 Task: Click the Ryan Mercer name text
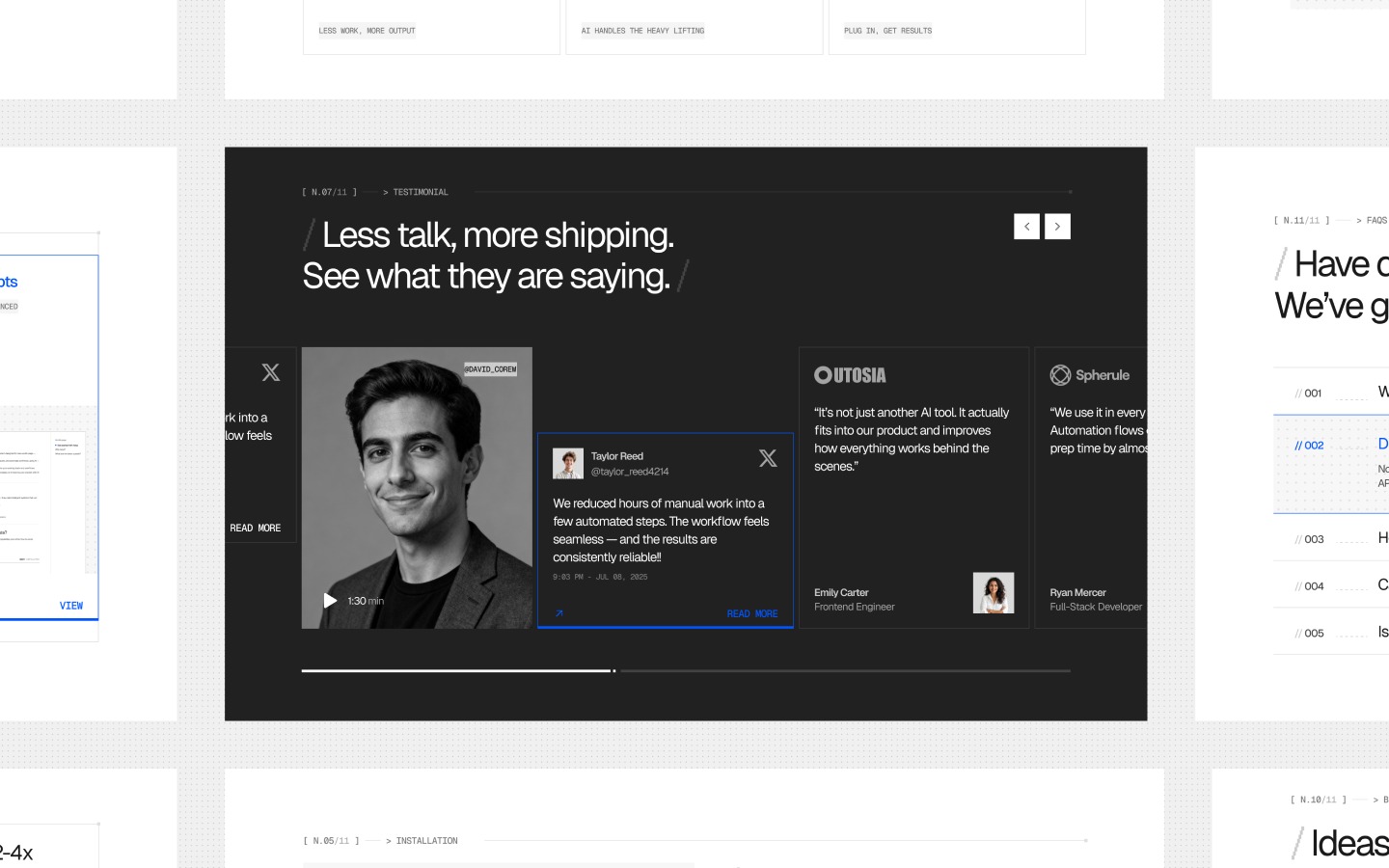click(1078, 593)
